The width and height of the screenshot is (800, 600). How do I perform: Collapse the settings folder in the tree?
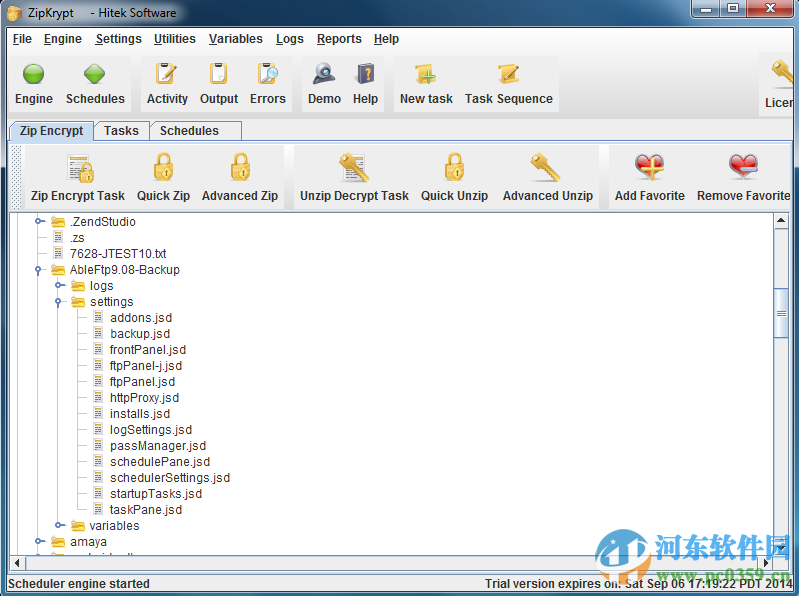(x=60, y=301)
